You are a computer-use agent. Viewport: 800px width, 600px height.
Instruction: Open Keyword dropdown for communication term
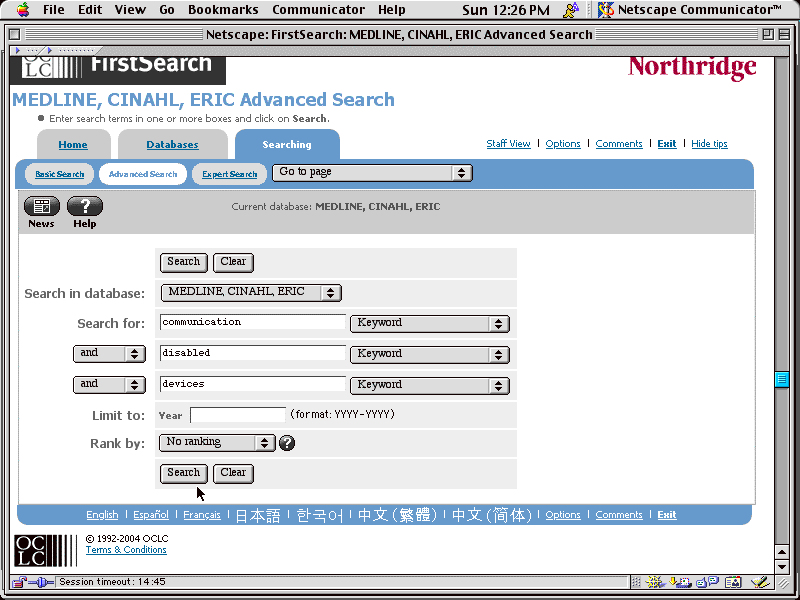[x=430, y=323]
